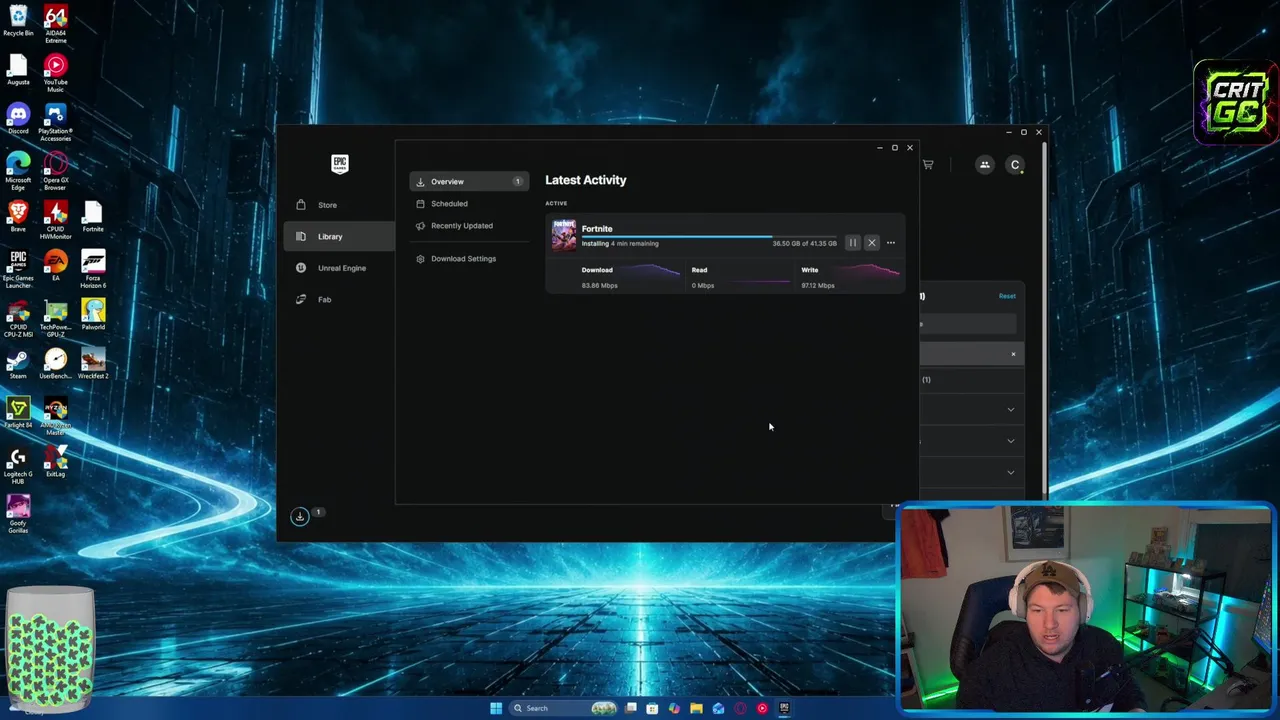Click the Fortnite install progress bar
This screenshot has height=720, width=1280.
[709, 237]
